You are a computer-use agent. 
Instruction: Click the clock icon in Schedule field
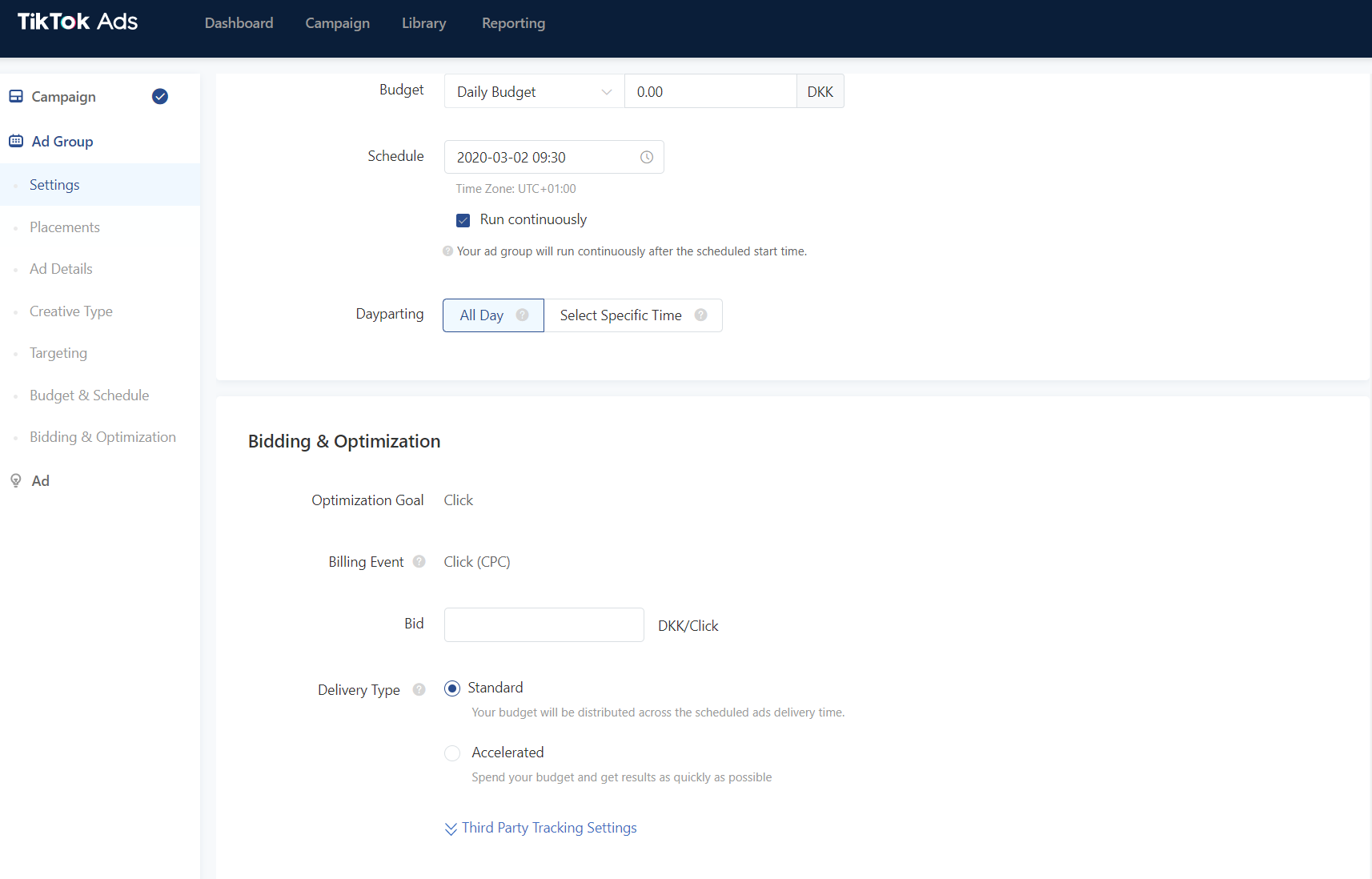pyautogui.click(x=647, y=157)
